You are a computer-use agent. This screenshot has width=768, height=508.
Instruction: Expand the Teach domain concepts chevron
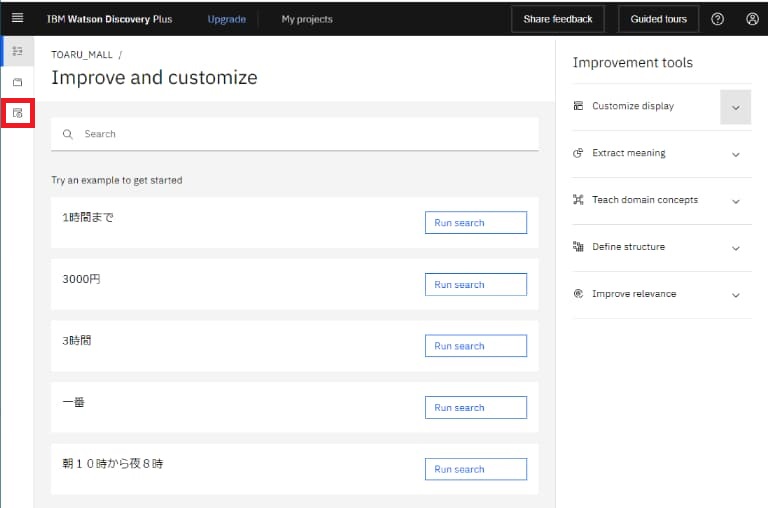pyautogui.click(x=735, y=201)
